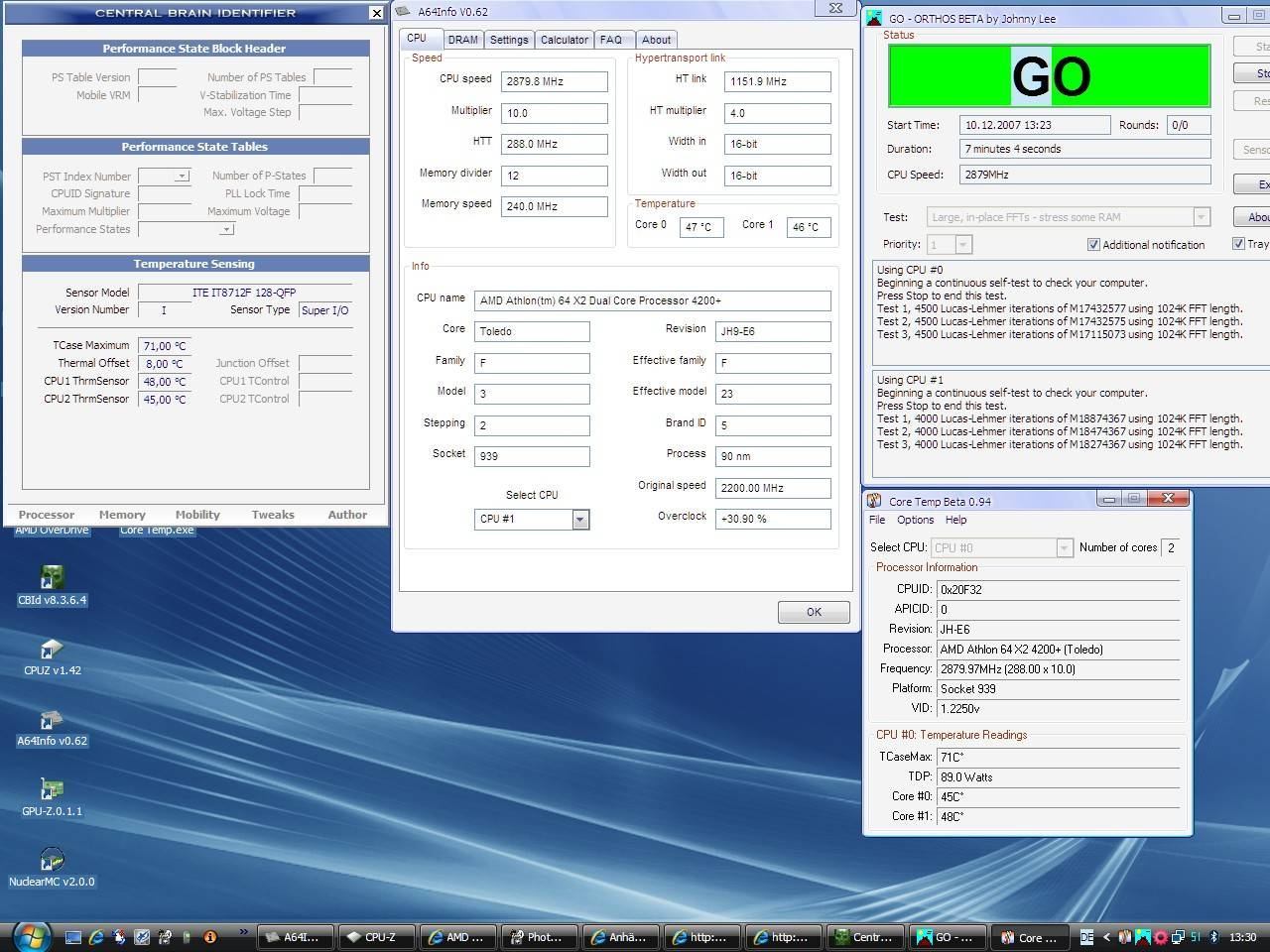This screenshot has height=952, width=1270.
Task: Open the Tweaks section in Central Brain Identifier
Action: (x=273, y=515)
